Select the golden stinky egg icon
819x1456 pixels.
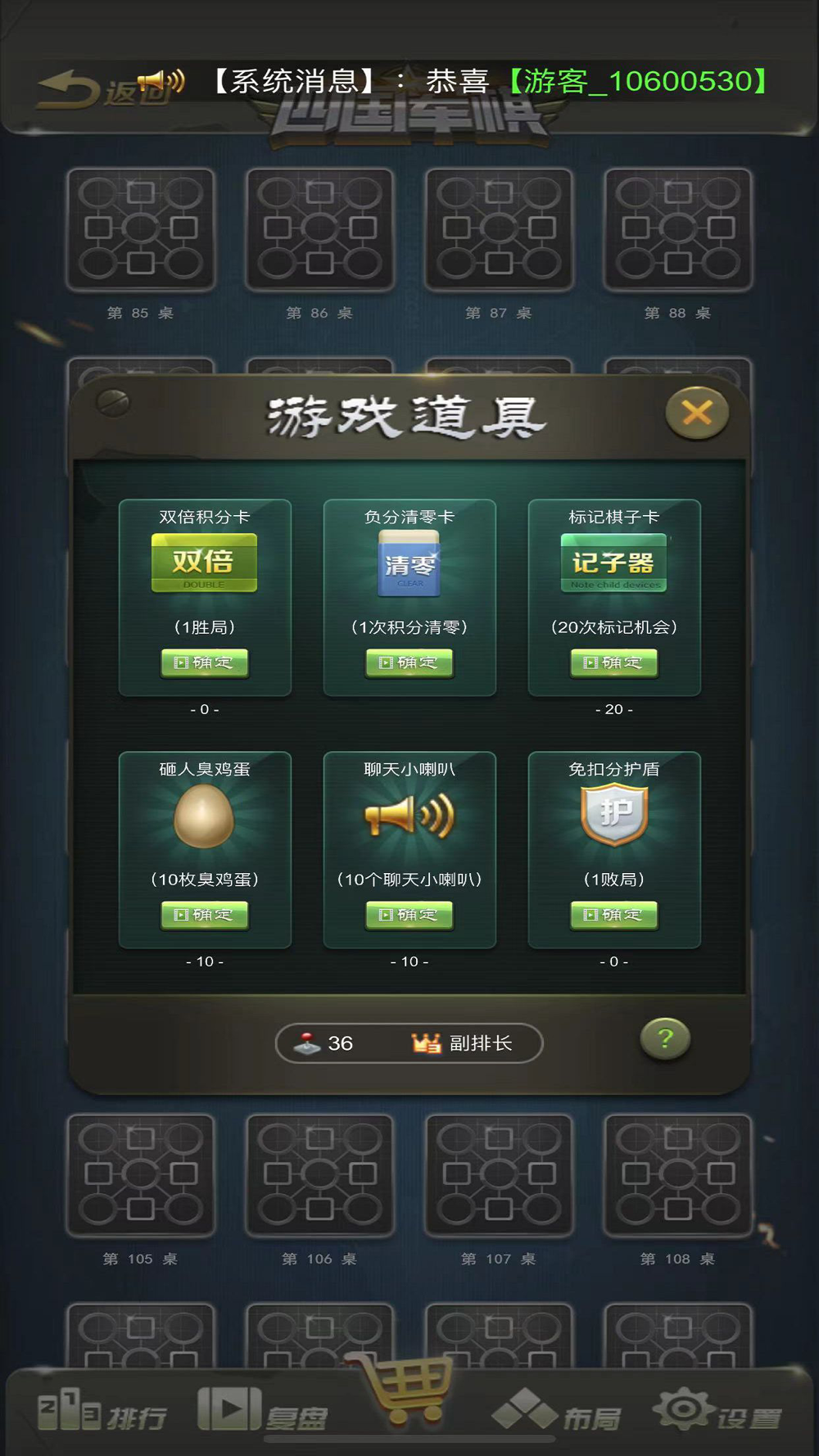(204, 816)
